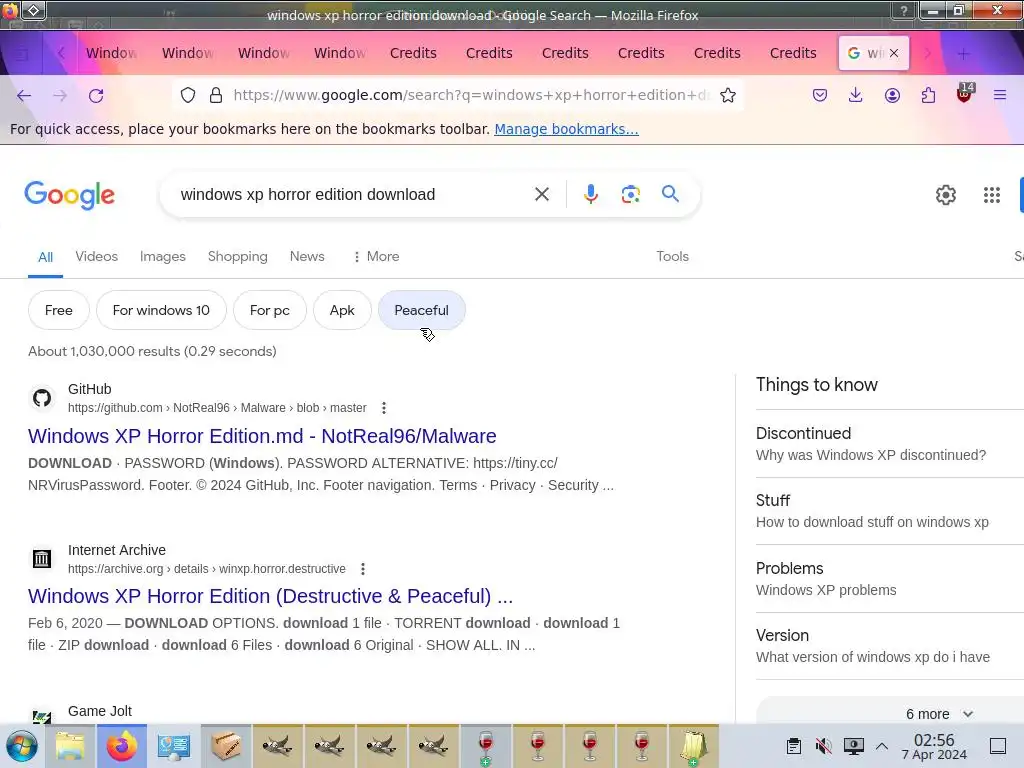Viewport: 1024px width, 768px height.
Task: Open Google quick settings gear
Action: coord(946,195)
